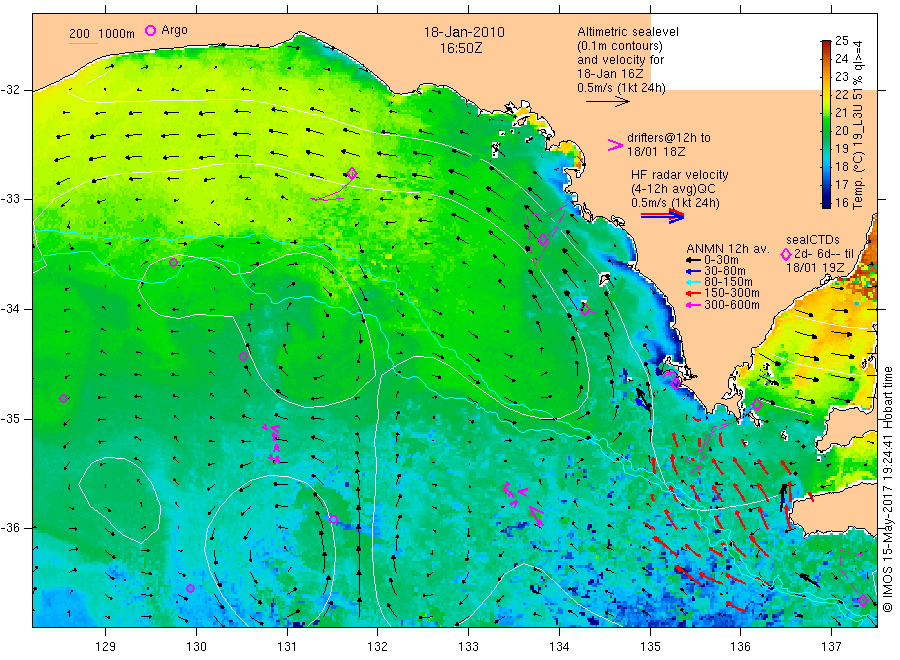The image size is (900, 660).
Task: Click the 133 longitude axis label
Action: pyautogui.click(x=468, y=646)
